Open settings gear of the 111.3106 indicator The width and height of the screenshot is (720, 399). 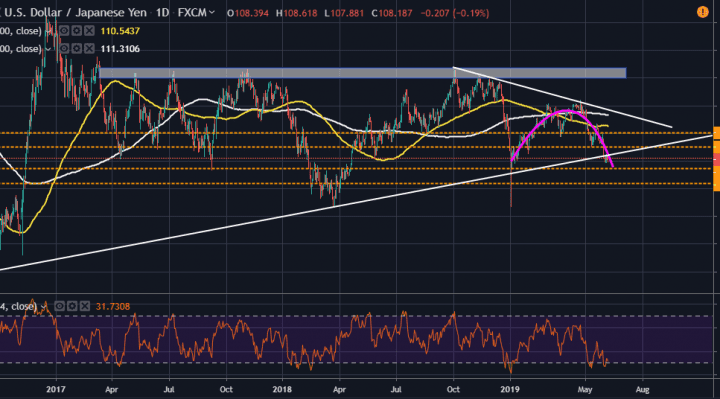click(x=76, y=48)
